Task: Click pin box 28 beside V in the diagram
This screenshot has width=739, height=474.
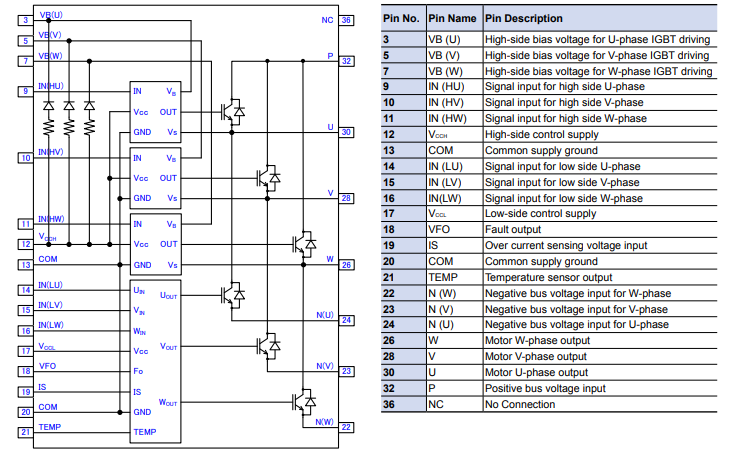Action: (x=346, y=198)
